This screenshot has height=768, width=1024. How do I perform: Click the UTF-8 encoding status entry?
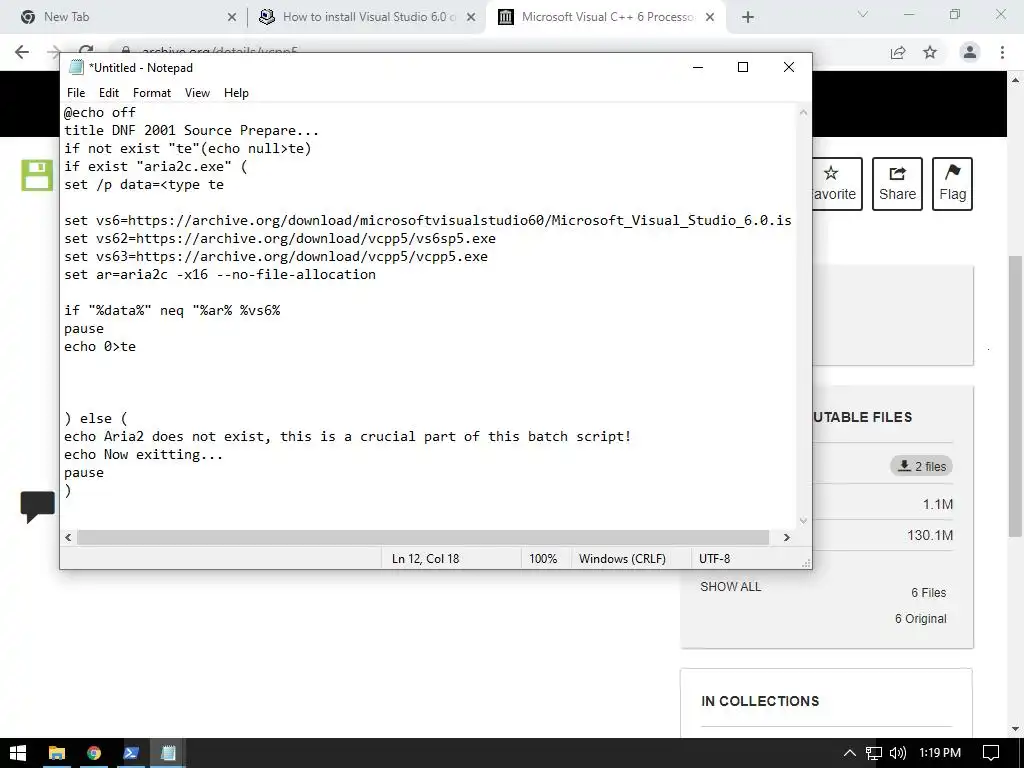tap(714, 559)
